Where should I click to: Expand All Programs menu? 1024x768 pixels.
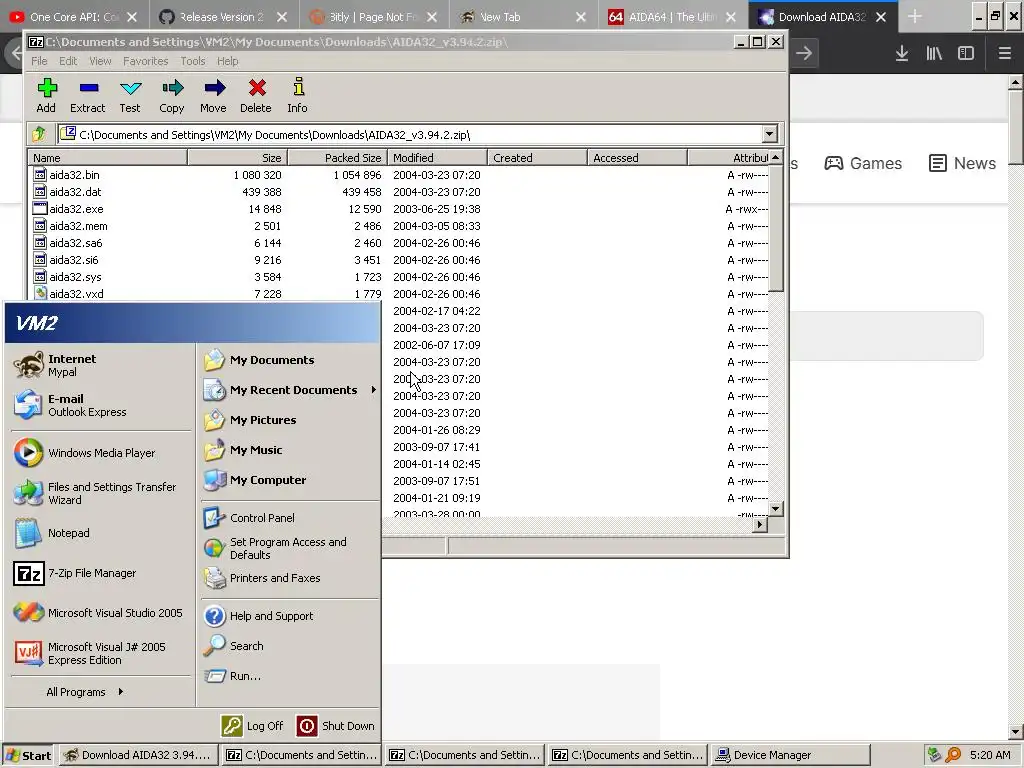[85, 692]
